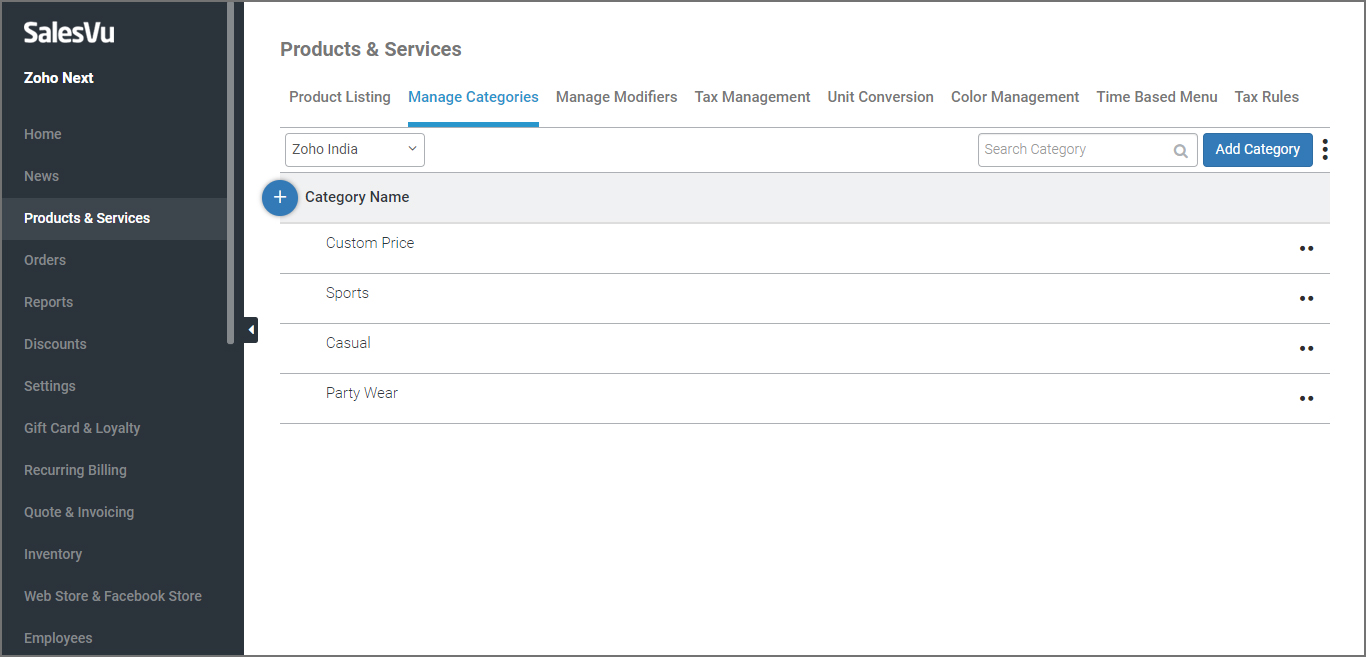This screenshot has width=1366, height=657.
Task: Click the vertical three-dot menu near Add Category
Action: [x=1325, y=150]
